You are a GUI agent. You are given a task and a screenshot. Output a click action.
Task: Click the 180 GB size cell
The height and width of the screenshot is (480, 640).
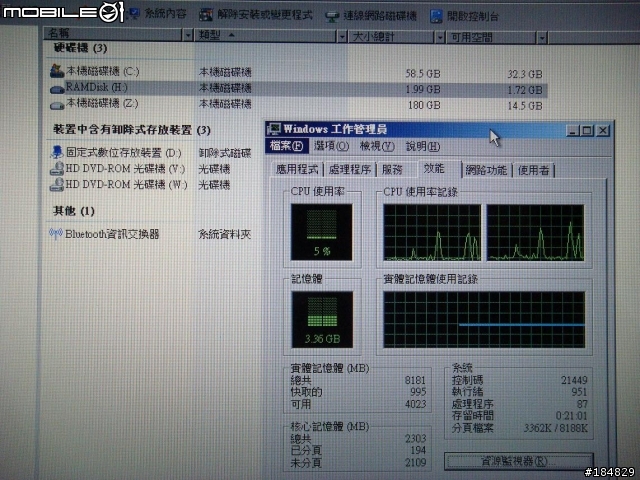click(424, 105)
